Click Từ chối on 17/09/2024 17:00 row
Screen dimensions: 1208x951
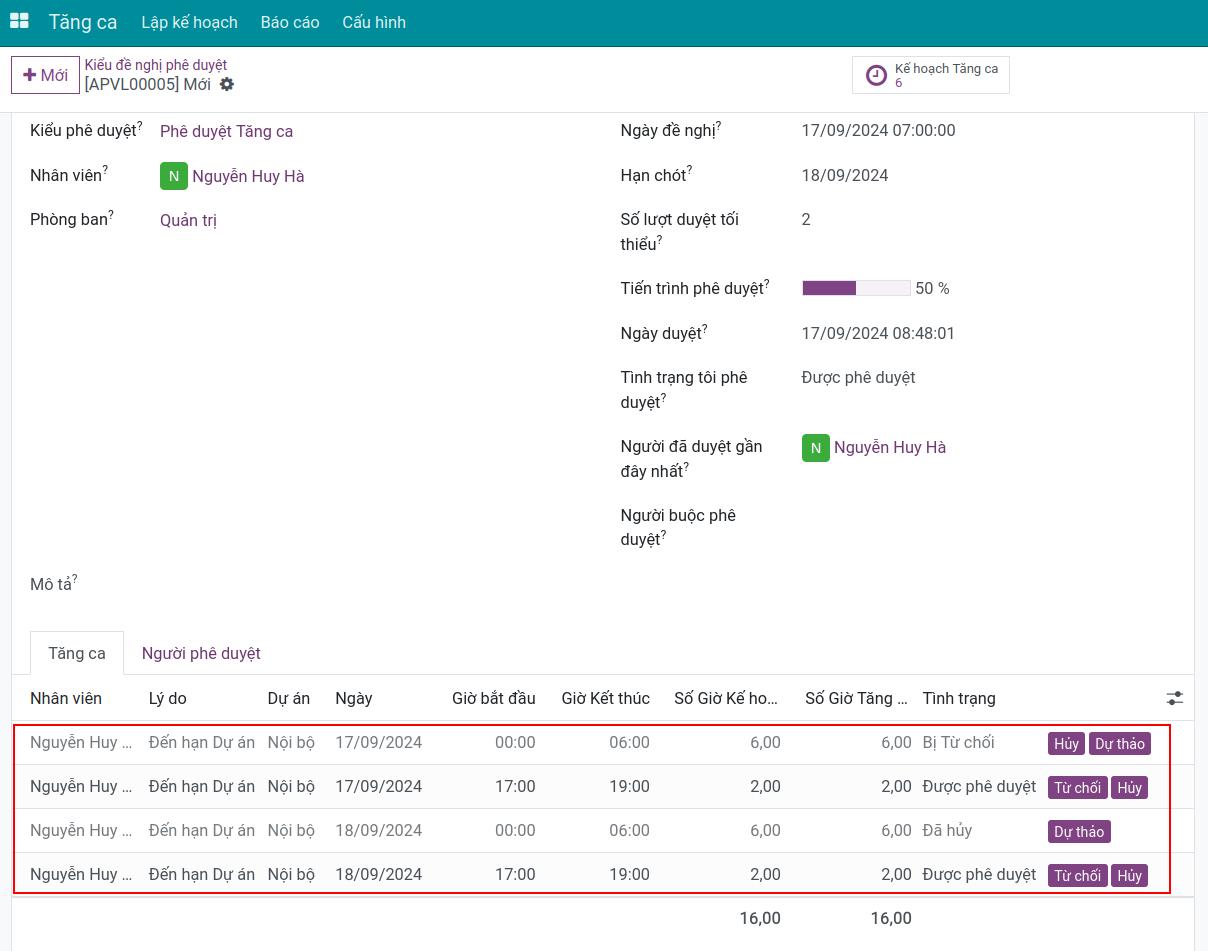(x=1077, y=788)
